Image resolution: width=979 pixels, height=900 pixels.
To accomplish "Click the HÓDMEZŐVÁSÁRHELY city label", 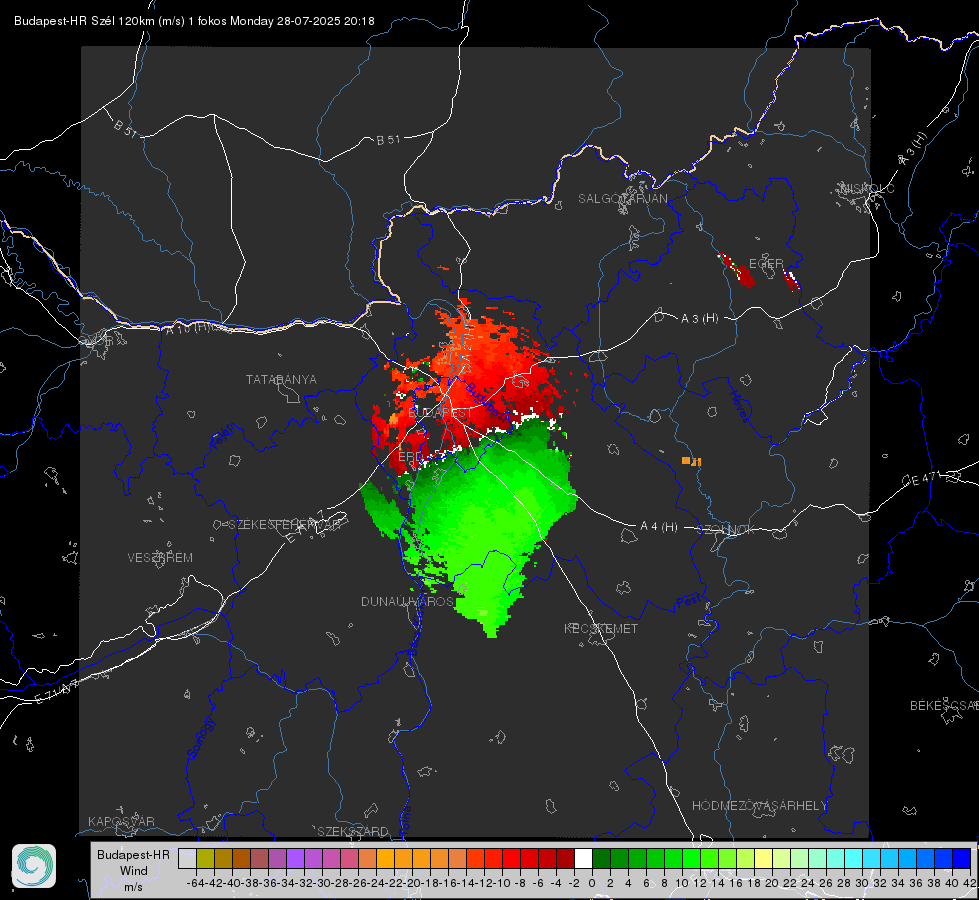I will [x=759, y=806].
